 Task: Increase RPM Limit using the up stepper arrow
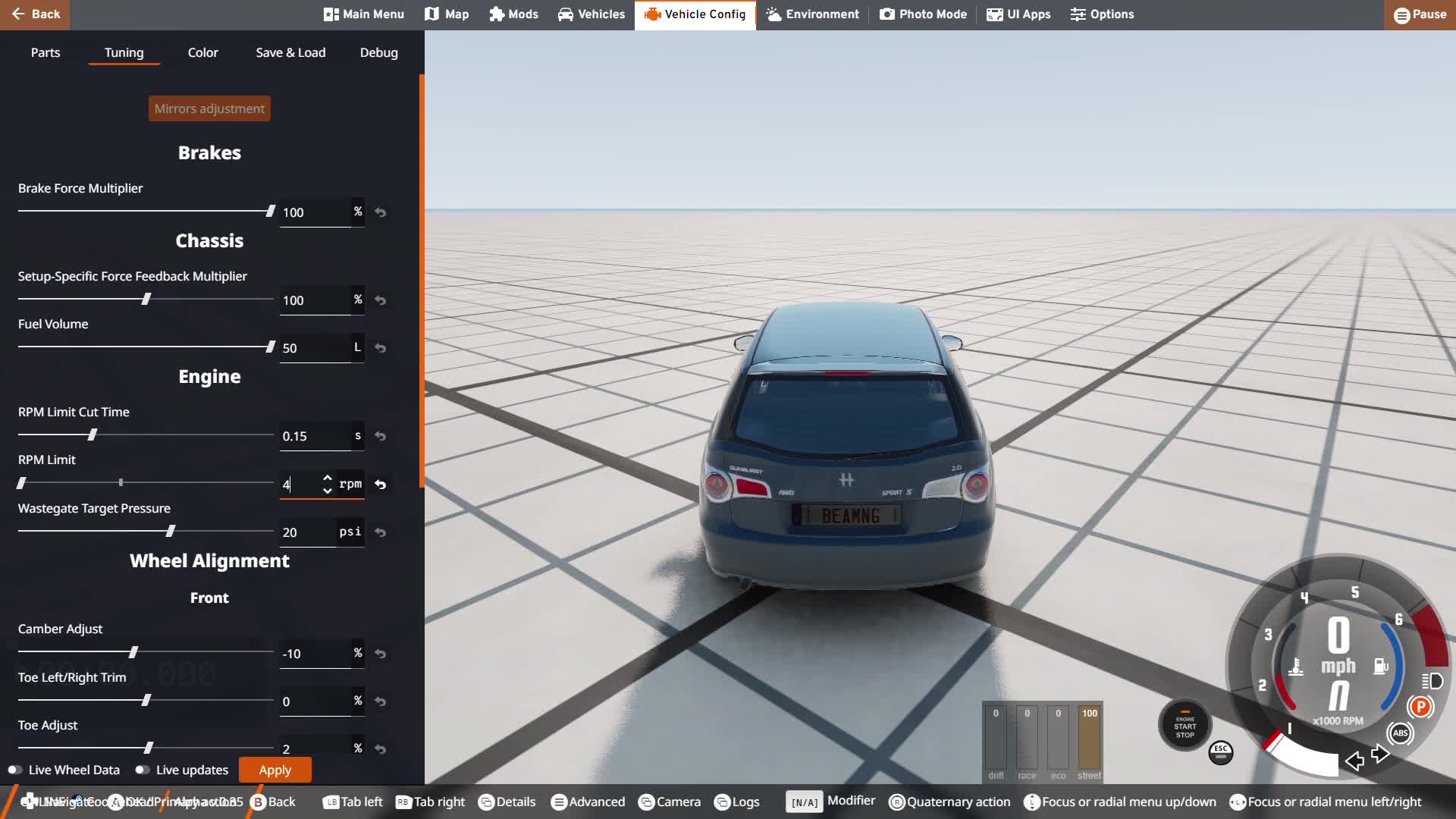(327, 479)
